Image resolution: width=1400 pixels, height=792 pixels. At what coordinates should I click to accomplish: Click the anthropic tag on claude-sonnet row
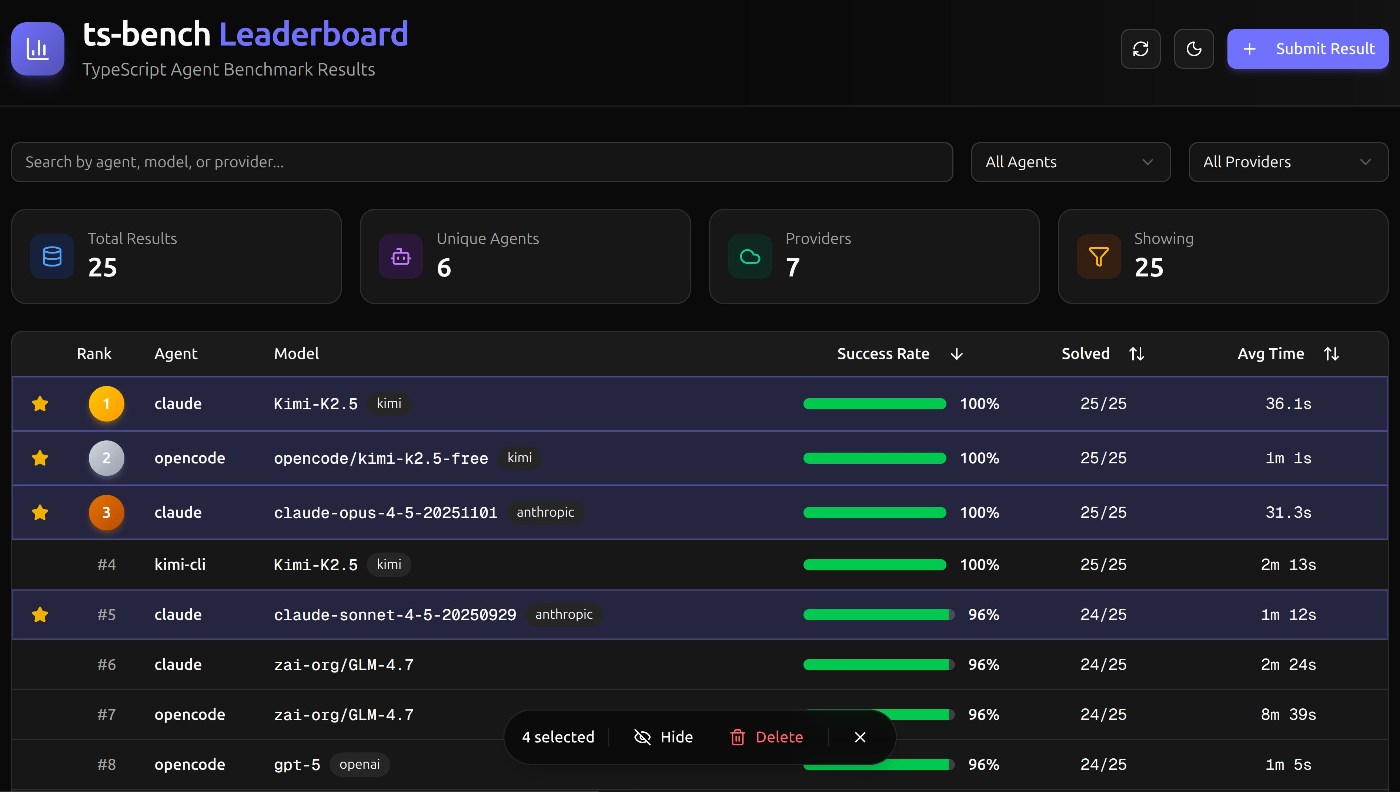pos(564,614)
